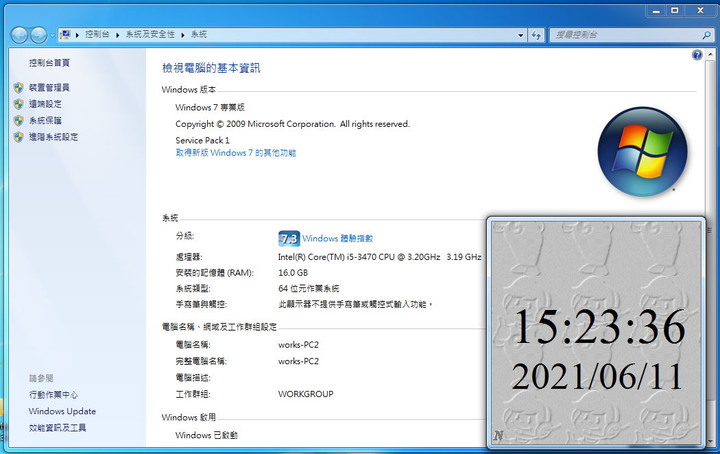Open 控制台首頁 in the left pane
This screenshot has width=720, height=454.
[49, 63]
